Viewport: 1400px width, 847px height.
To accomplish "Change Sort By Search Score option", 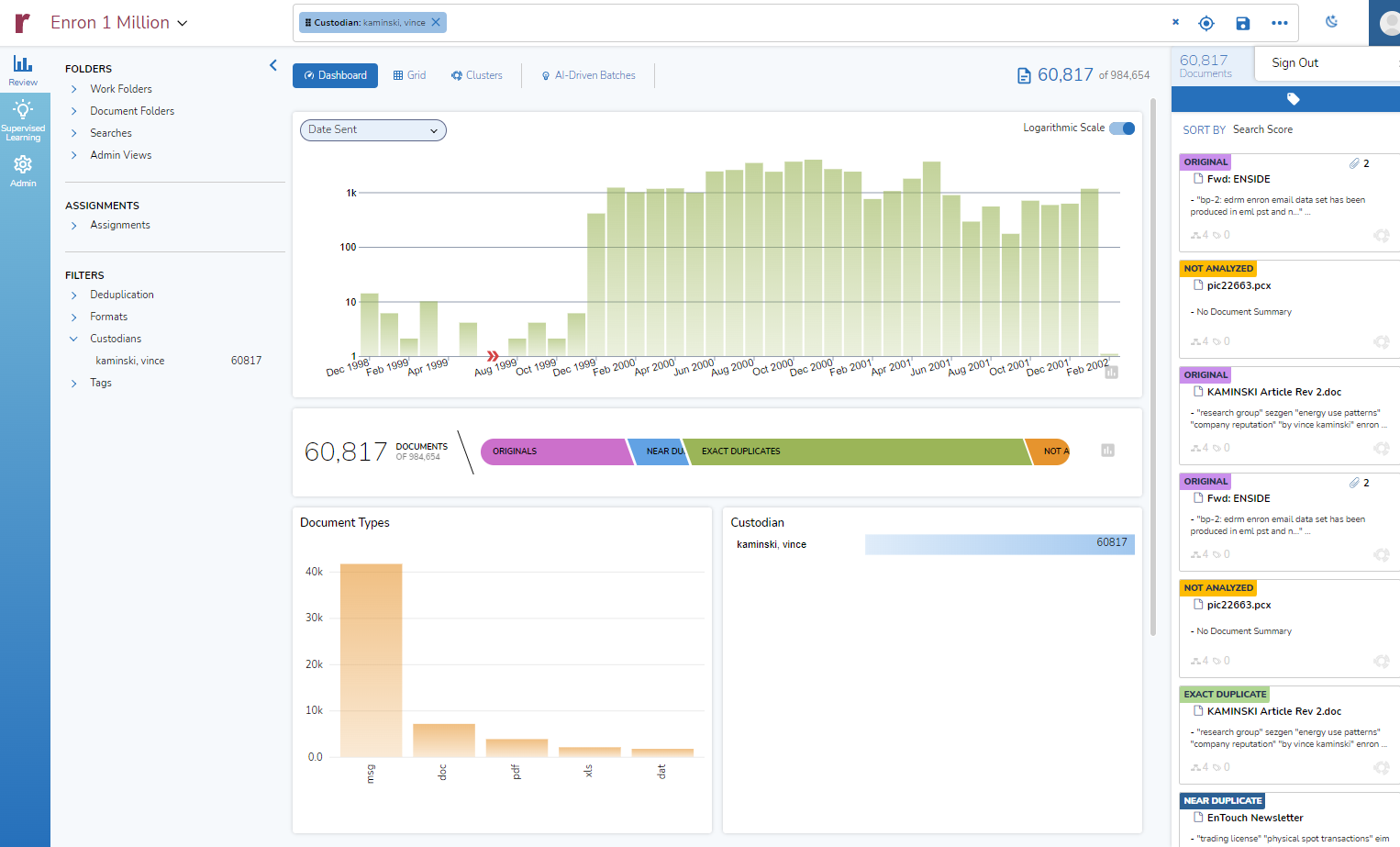I will coord(1262,129).
